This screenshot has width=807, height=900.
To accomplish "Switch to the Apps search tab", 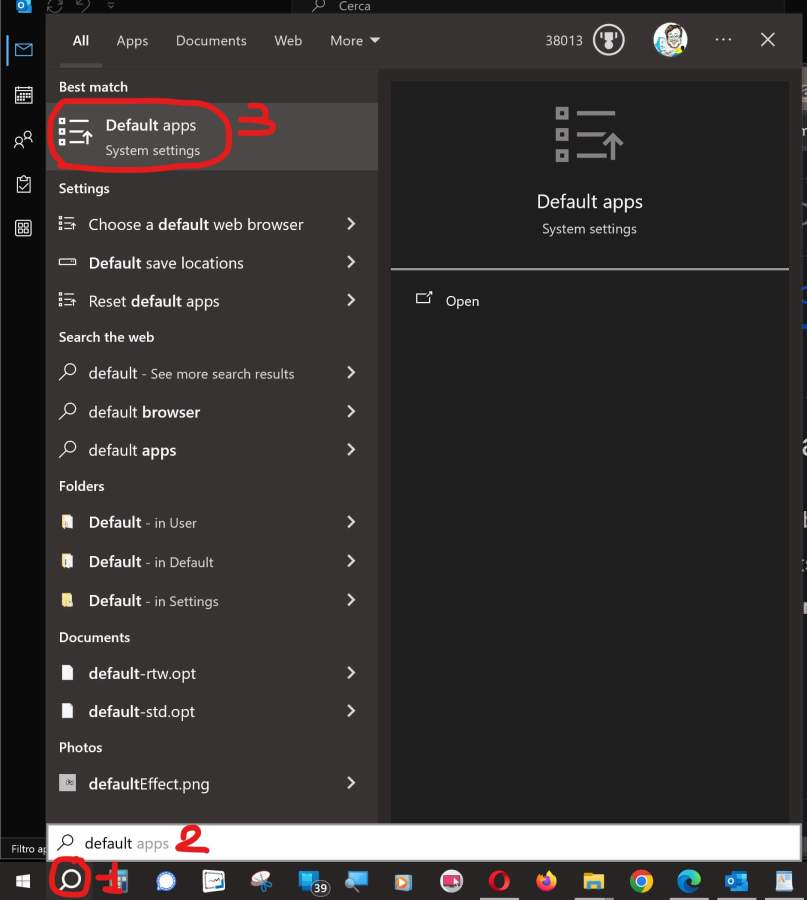I will 132,41.
